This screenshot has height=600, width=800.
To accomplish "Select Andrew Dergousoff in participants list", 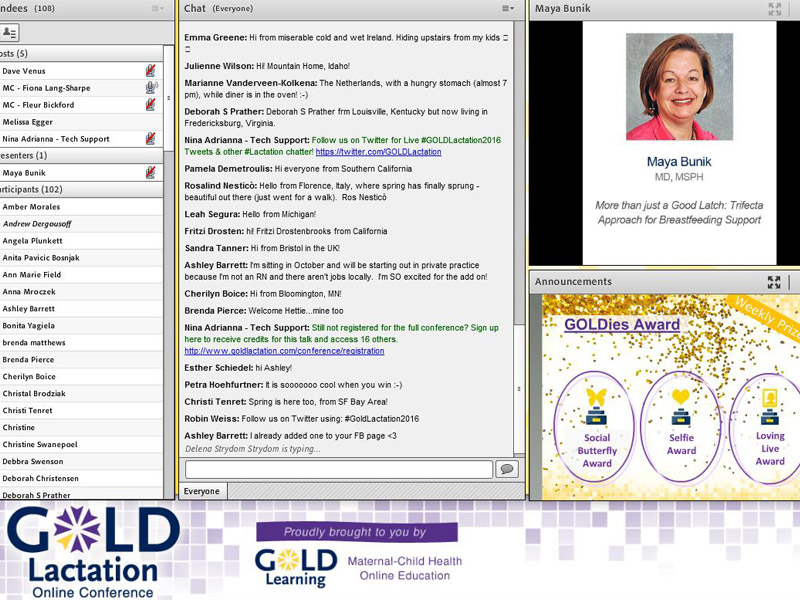I will tap(82, 223).
